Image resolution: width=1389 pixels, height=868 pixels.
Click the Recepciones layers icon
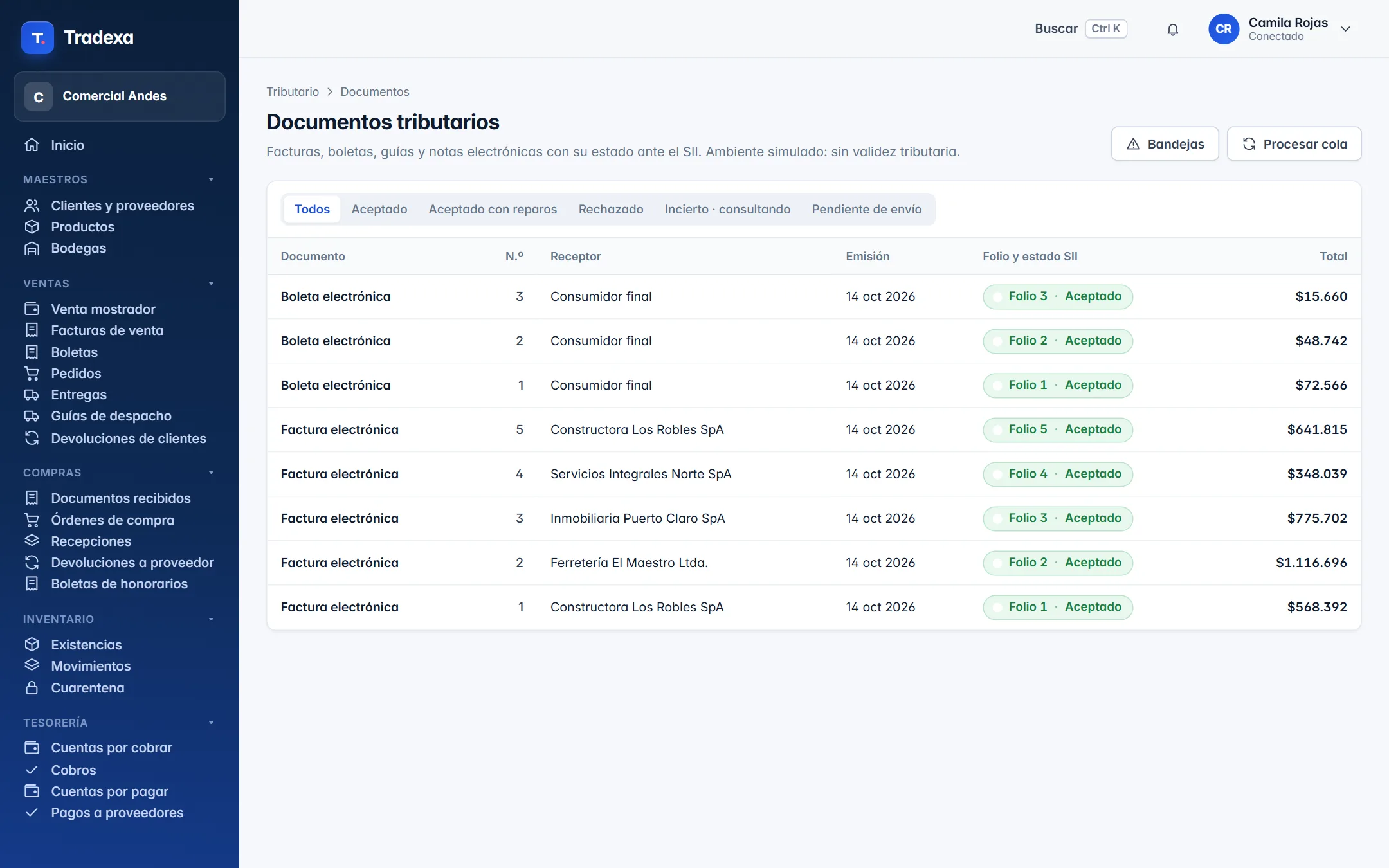(32, 541)
